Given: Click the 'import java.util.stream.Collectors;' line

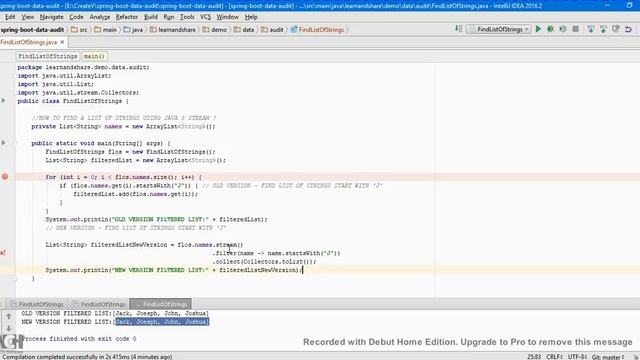Looking at the screenshot, I should click(78, 92).
